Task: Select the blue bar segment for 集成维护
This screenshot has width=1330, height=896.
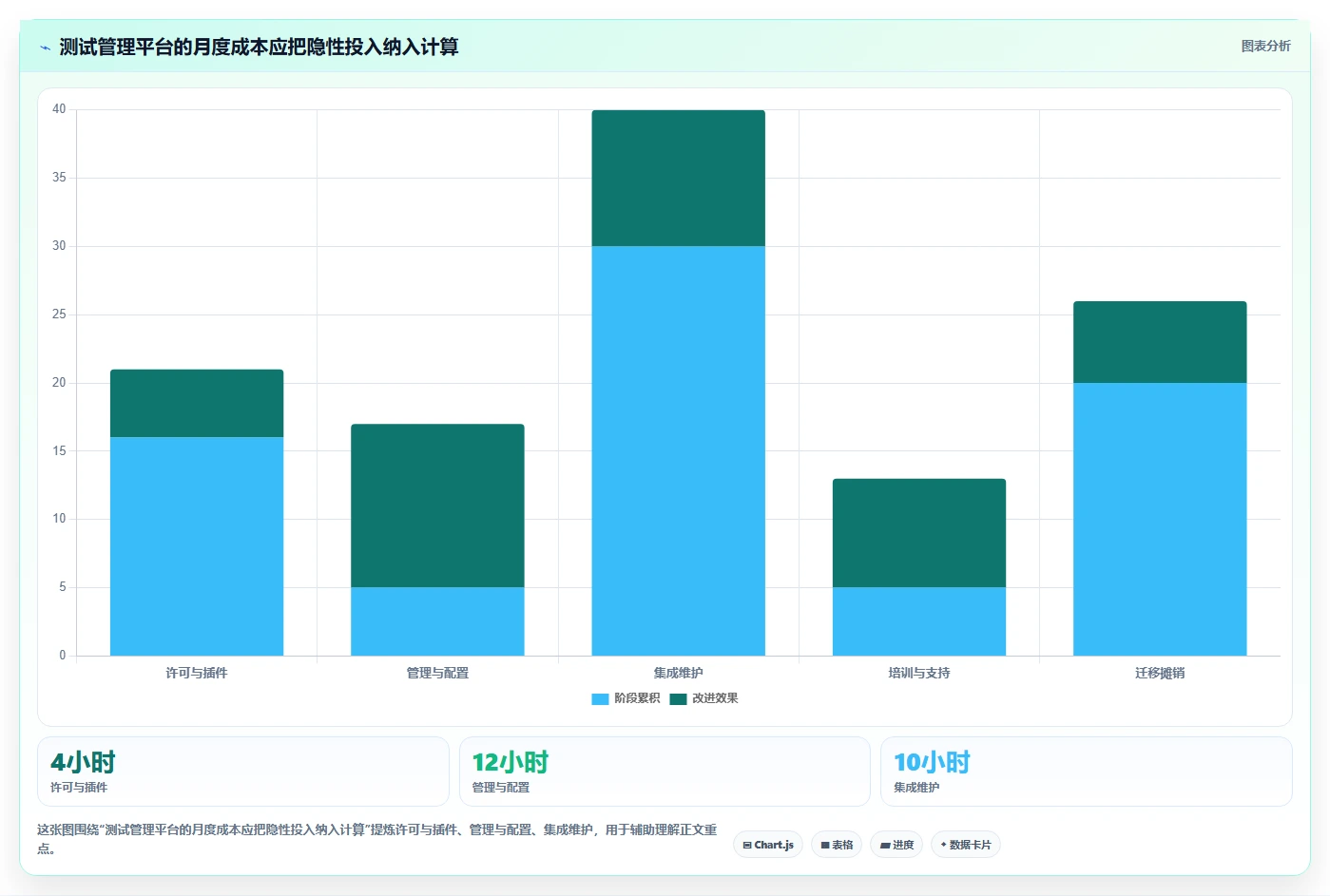Action: pyautogui.click(x=678, y=450)
